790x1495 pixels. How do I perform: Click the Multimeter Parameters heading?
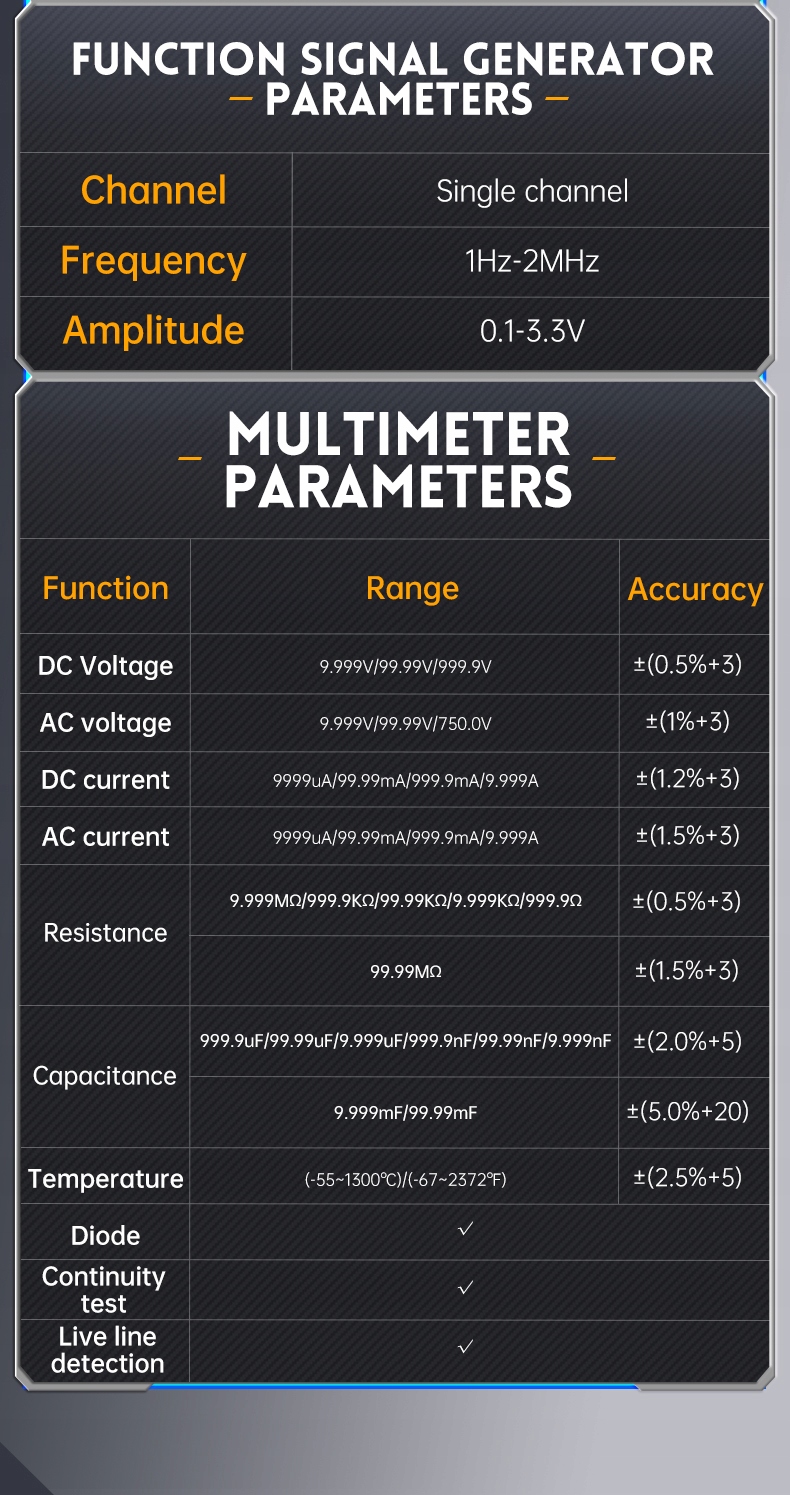click(397, 460)
